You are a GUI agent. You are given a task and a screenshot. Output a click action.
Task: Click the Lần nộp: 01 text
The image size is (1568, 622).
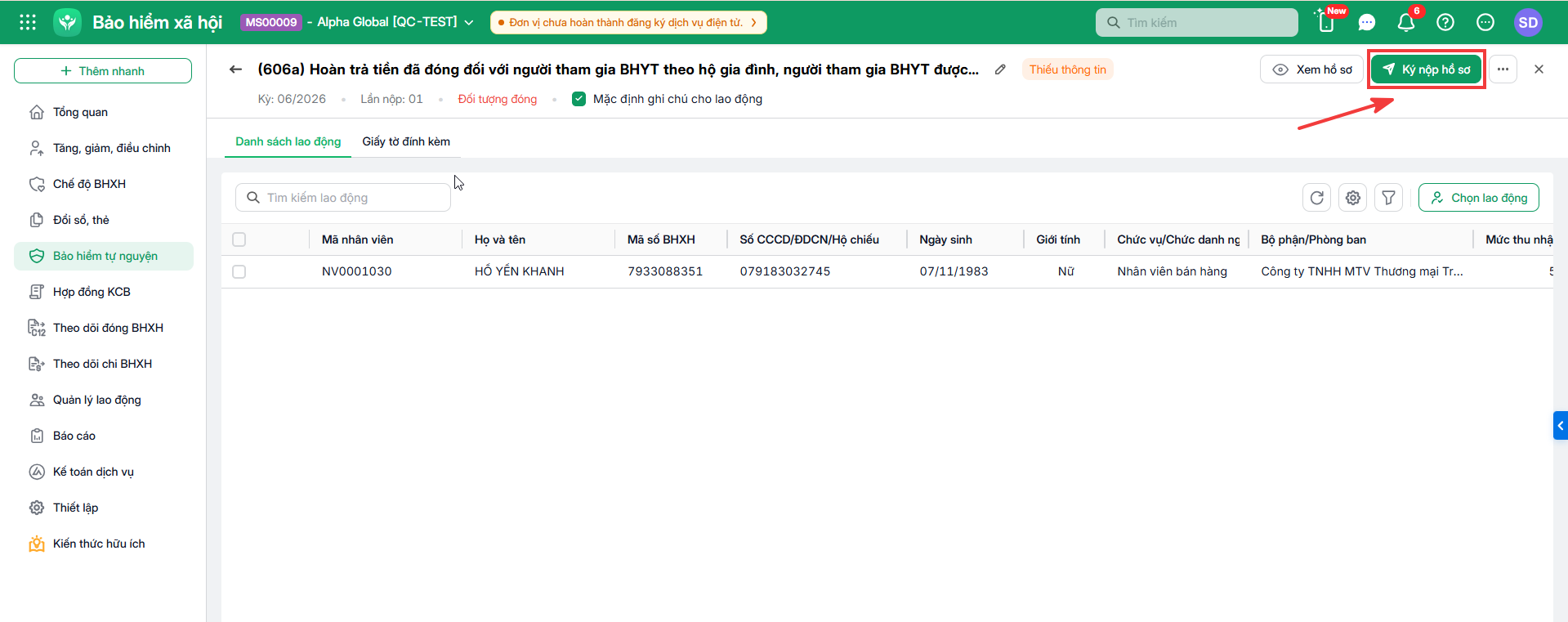(x=392, y=99)
